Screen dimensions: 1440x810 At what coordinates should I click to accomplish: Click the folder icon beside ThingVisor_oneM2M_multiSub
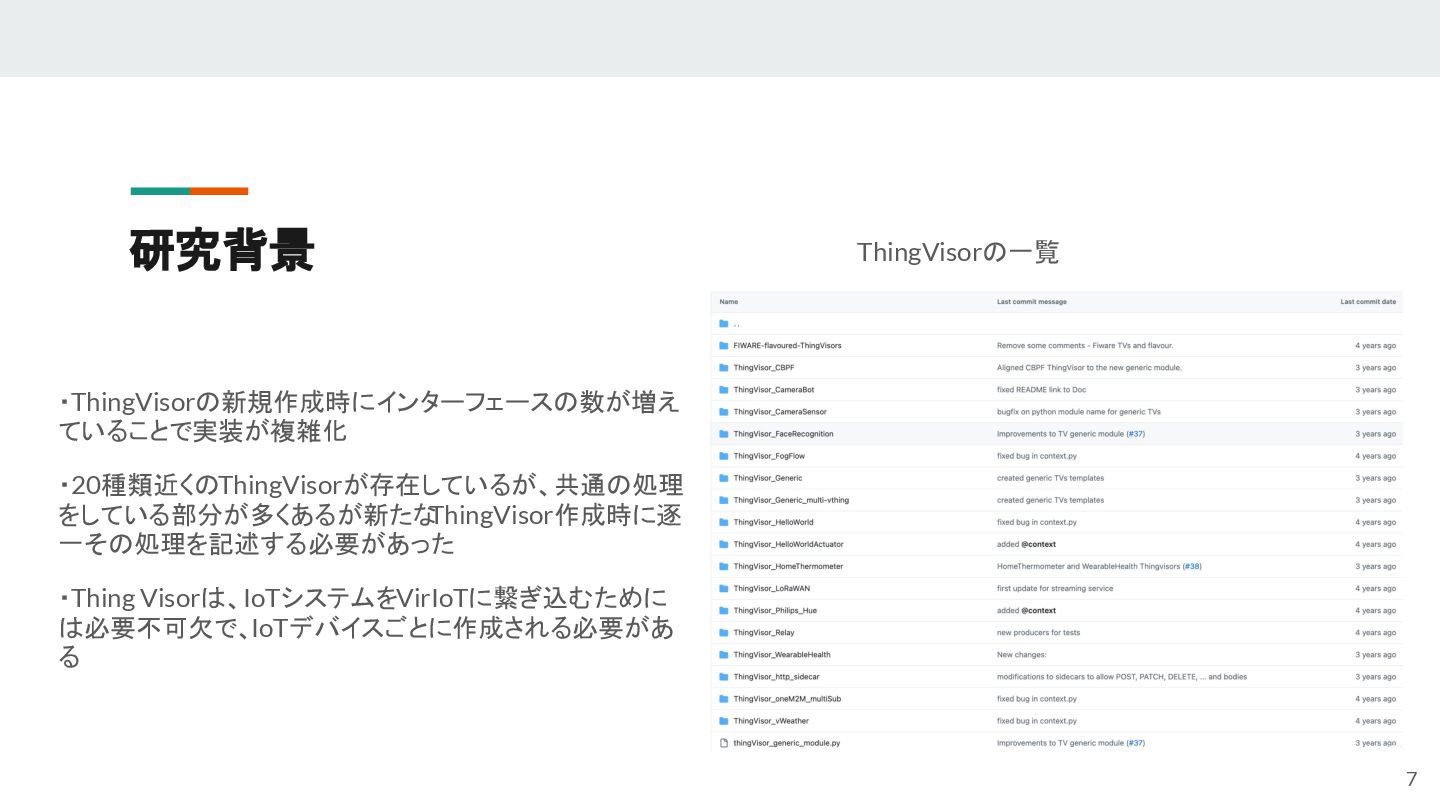[723, 698]
